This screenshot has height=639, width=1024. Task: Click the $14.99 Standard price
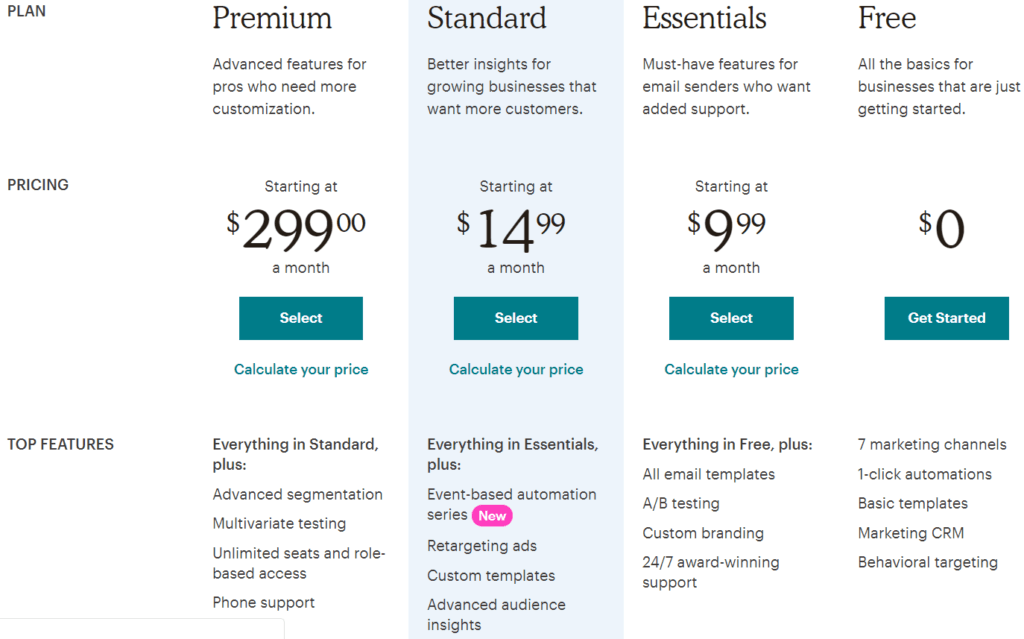[512, 230]
